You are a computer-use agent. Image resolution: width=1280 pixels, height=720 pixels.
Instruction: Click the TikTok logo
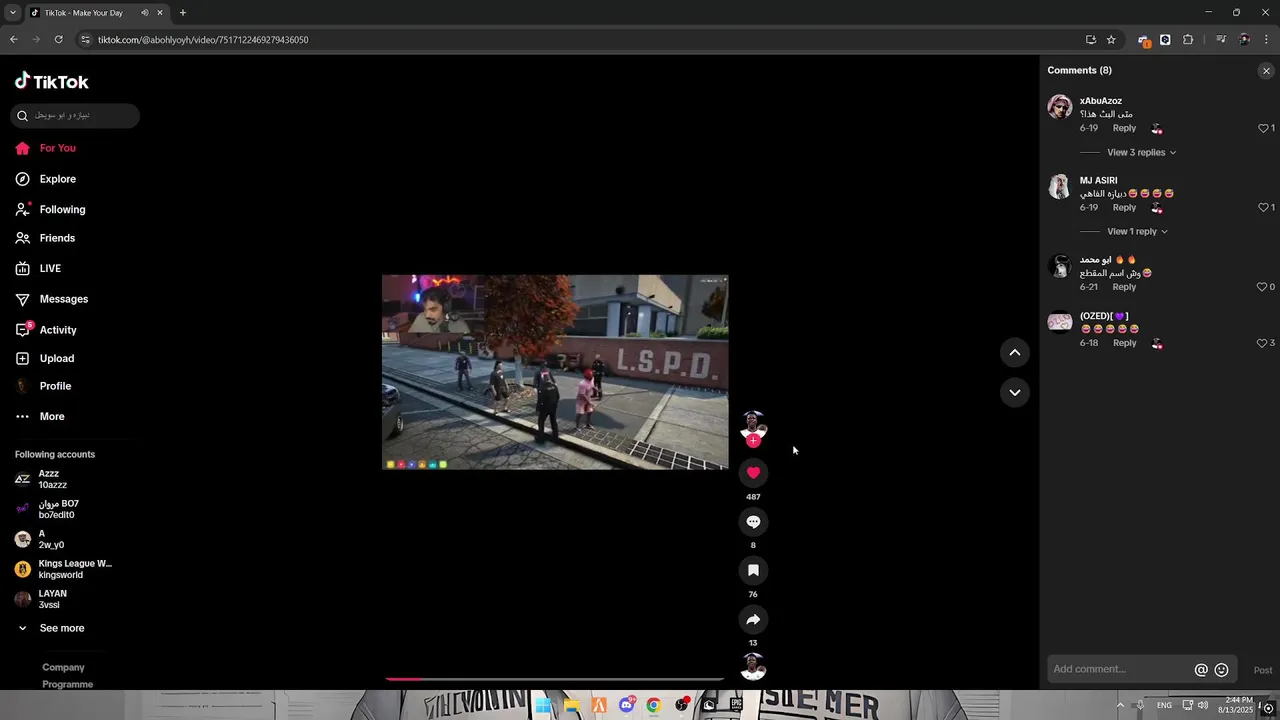(52, 82)
